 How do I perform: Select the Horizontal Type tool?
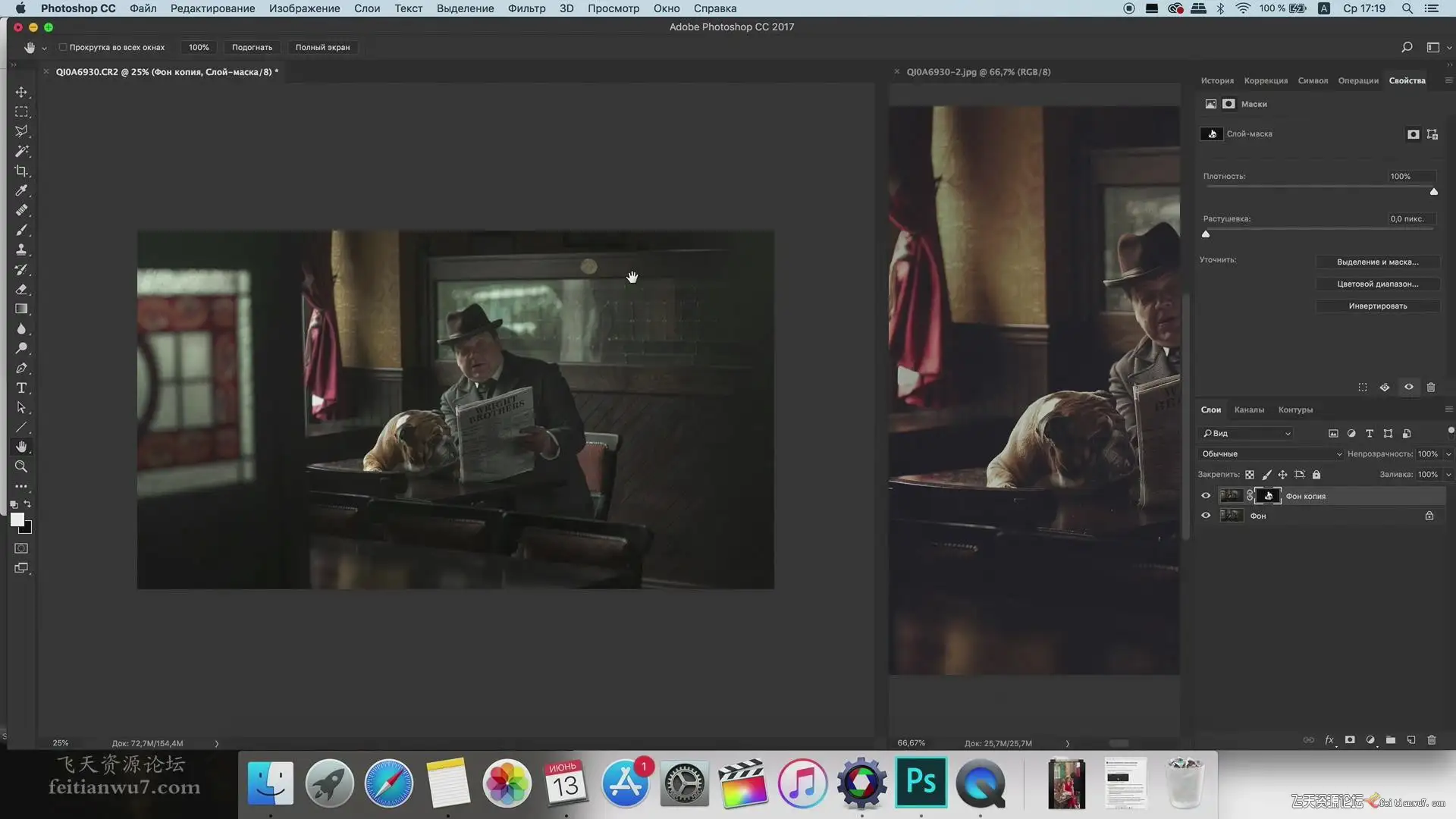click(x=21, y=388)
